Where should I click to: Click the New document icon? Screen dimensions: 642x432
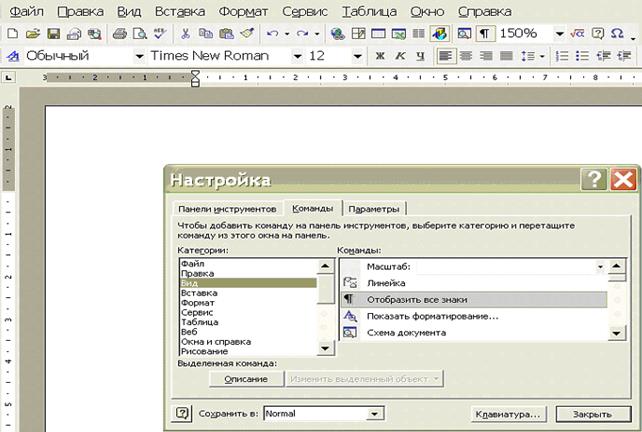pyautogui.click(x=12, y=33)
